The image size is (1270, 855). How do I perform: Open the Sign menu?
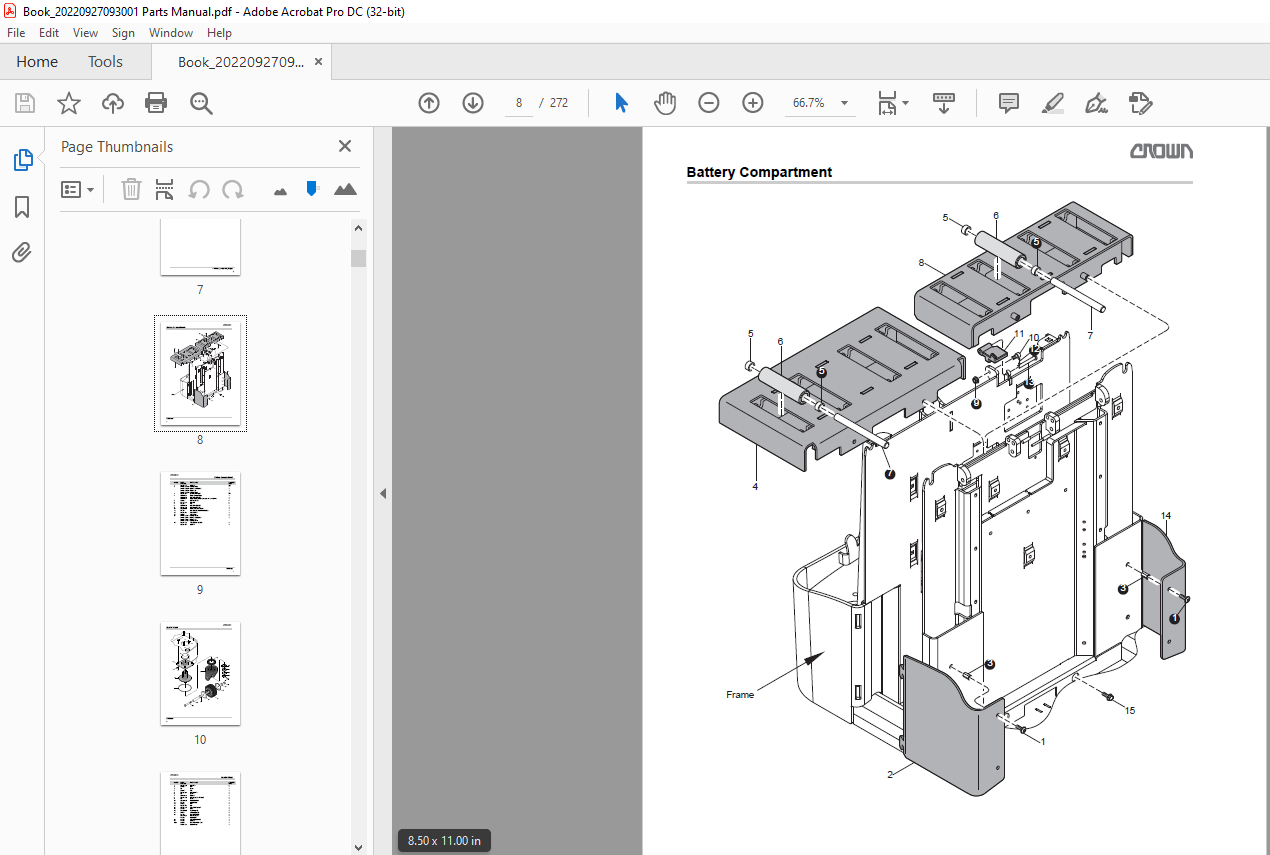pyautogui.click(x=123, y=33)
